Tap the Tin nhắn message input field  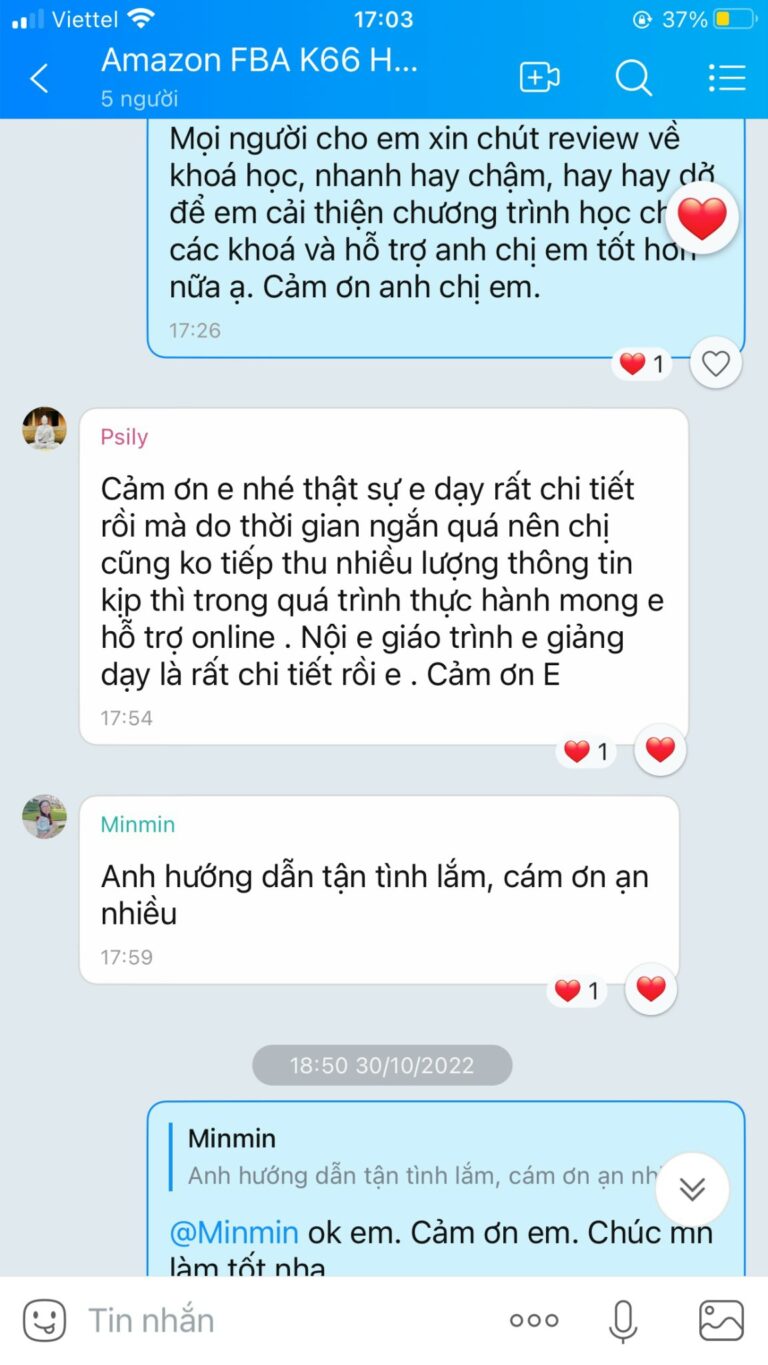click(x=290, y=1320)
